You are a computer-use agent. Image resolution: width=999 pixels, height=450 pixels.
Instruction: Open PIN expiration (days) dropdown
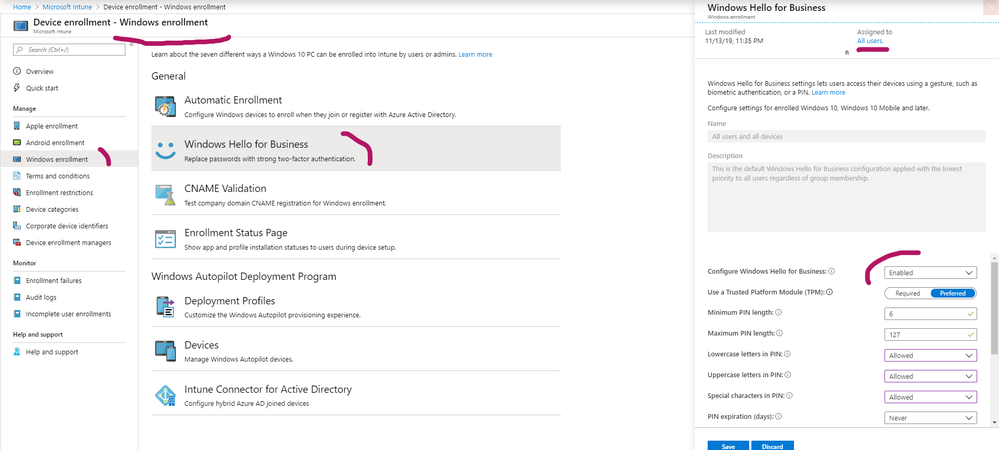pos(930,417)
